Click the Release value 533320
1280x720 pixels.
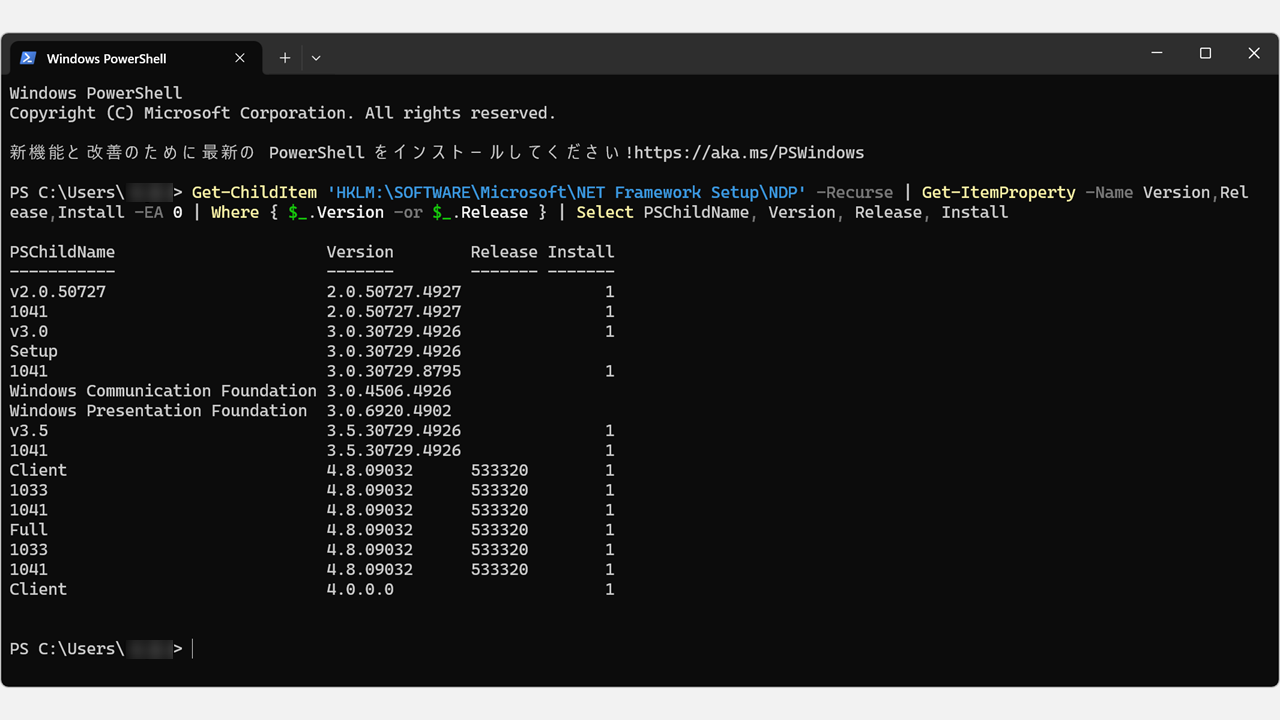pos(499,470)
